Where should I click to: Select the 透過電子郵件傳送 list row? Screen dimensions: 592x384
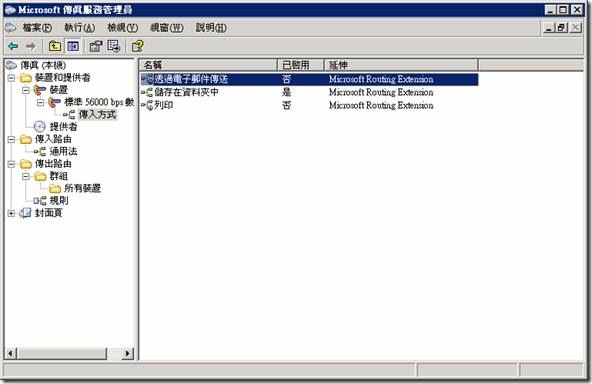coord(309,79)
